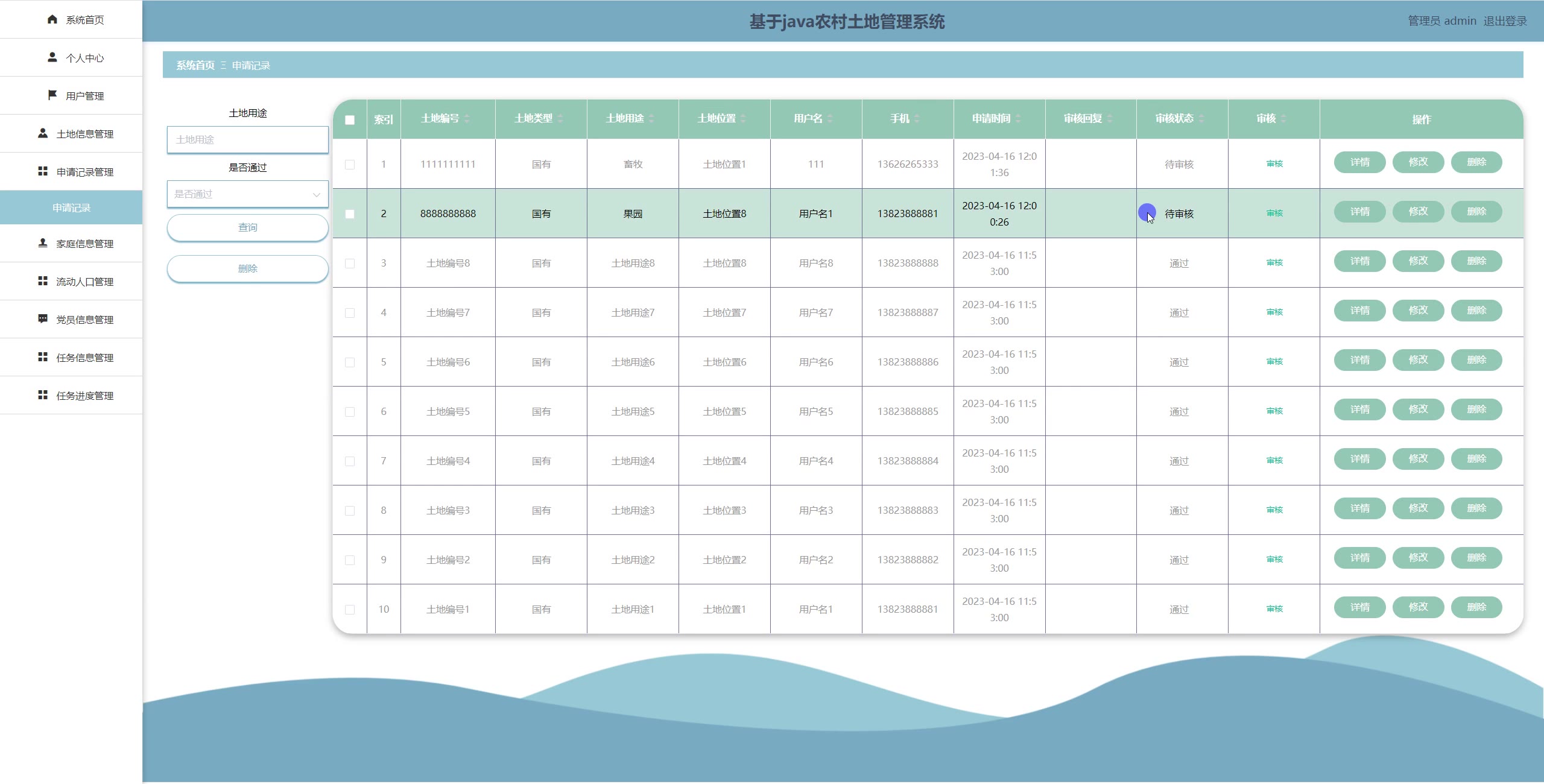
Task: Click 退出登录 in the header
Action: point(1505,21)
